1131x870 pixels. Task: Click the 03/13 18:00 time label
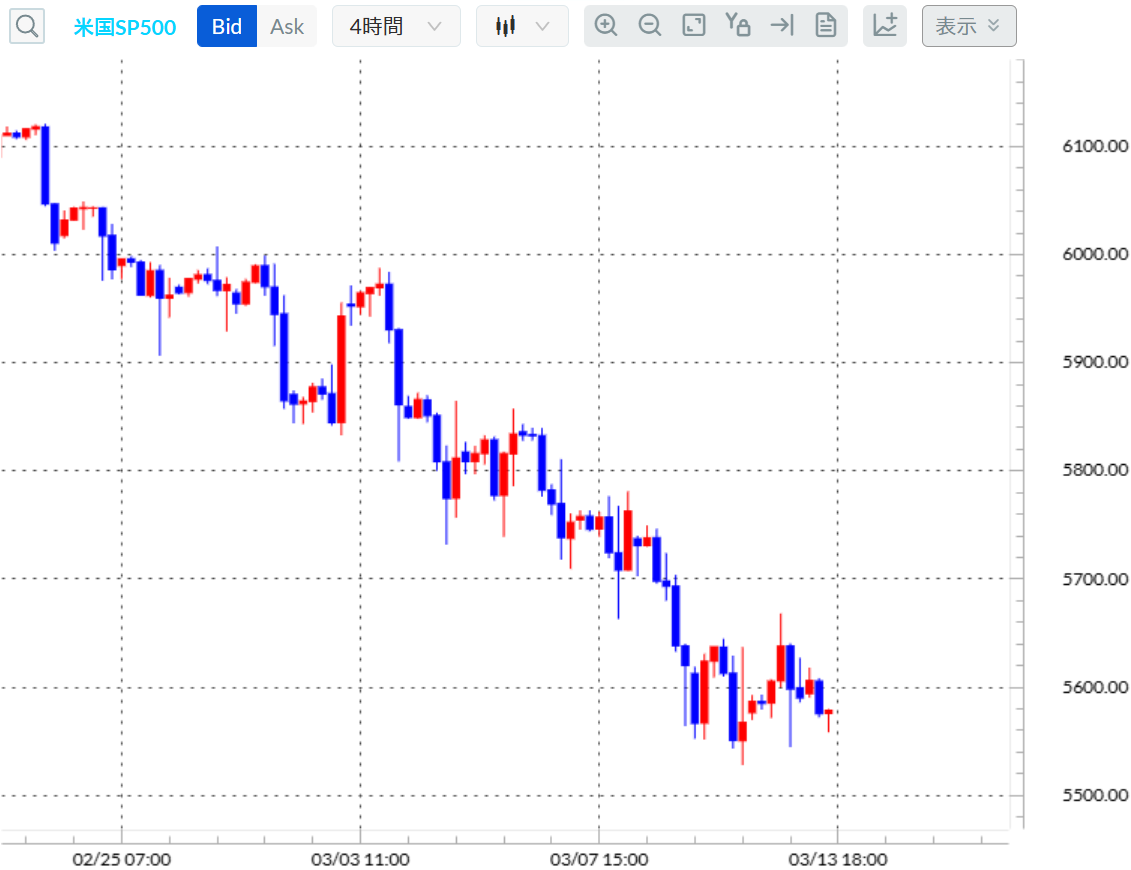[837, 859]
